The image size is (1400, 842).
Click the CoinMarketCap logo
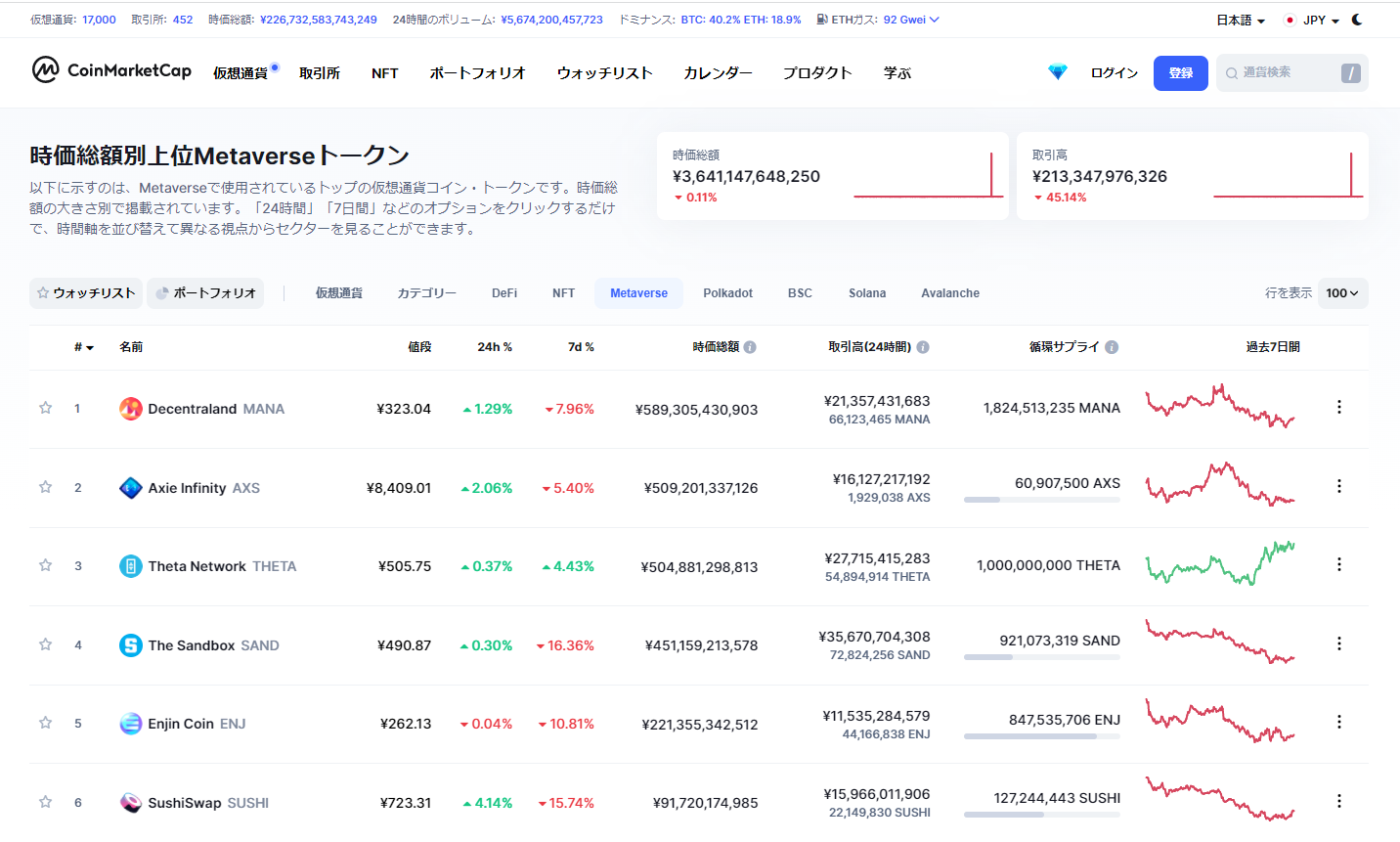tap(111, 70)
